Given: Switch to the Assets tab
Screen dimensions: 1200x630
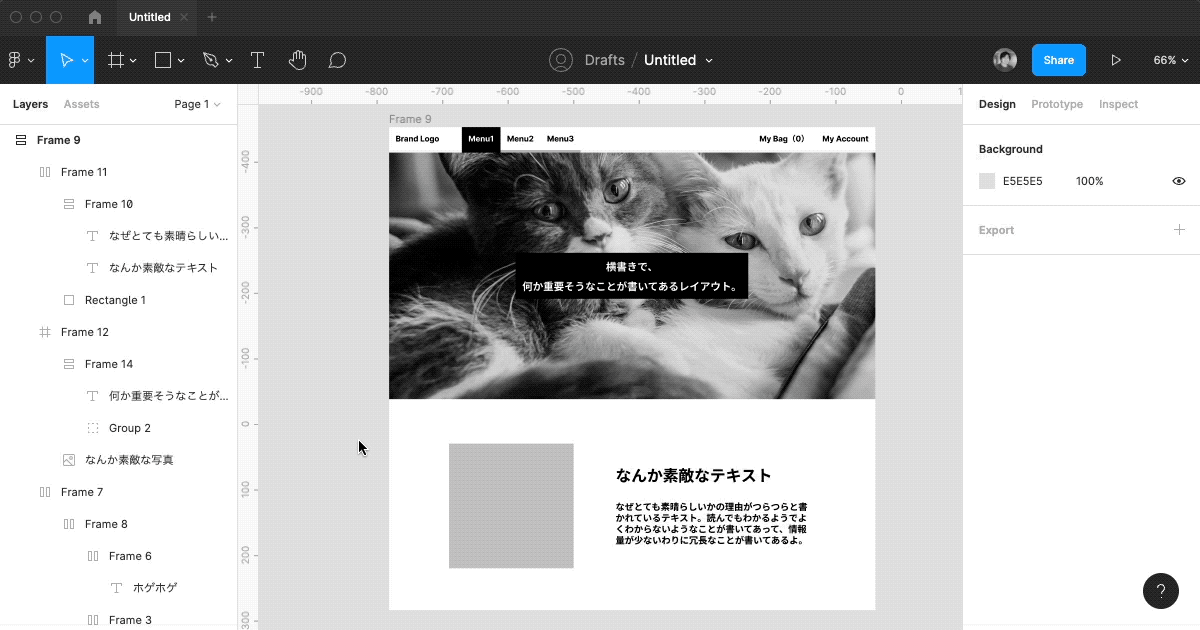Looking at the screenshot, I should click(81, 104).
